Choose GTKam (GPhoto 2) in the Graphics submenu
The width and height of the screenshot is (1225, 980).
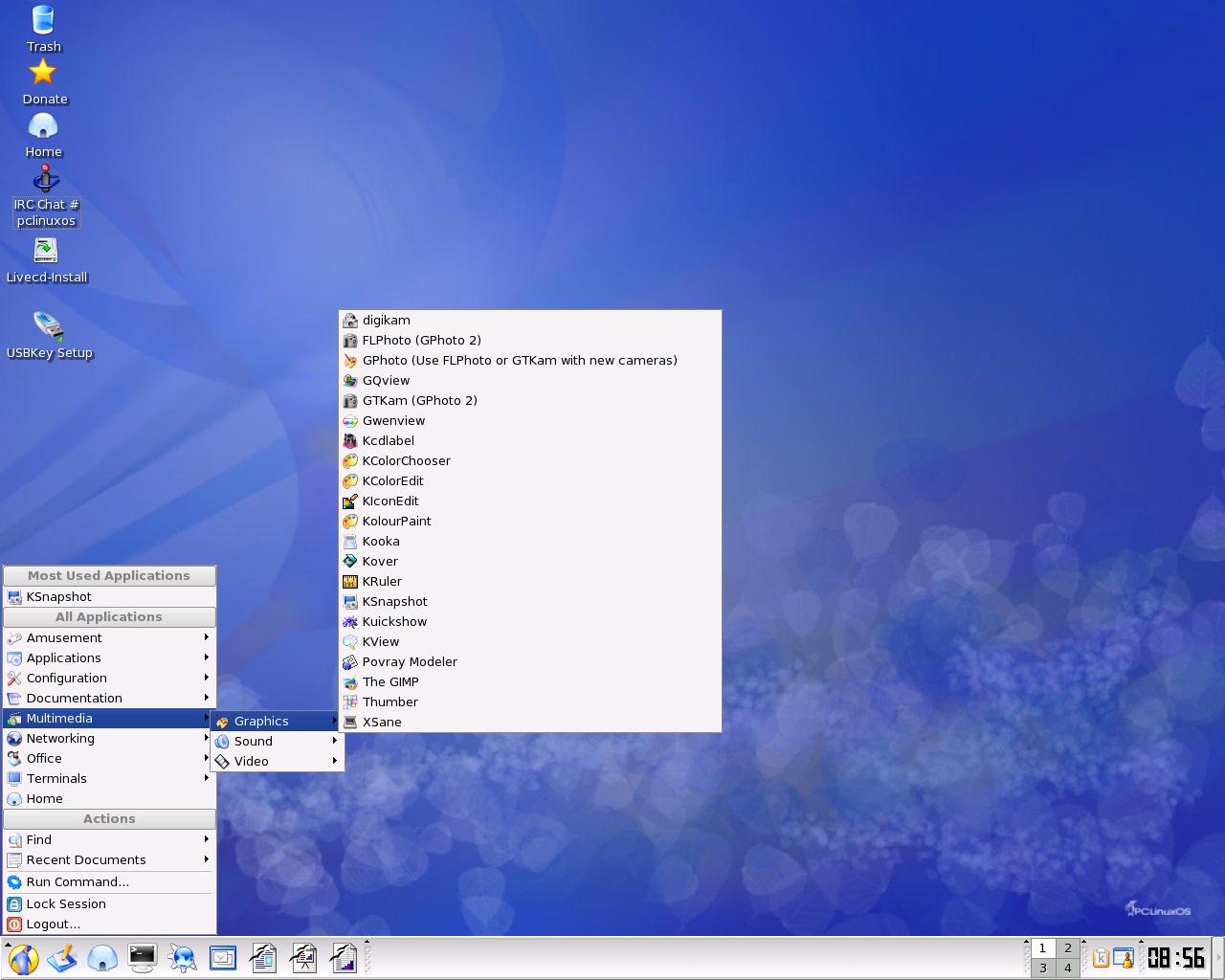530,401
